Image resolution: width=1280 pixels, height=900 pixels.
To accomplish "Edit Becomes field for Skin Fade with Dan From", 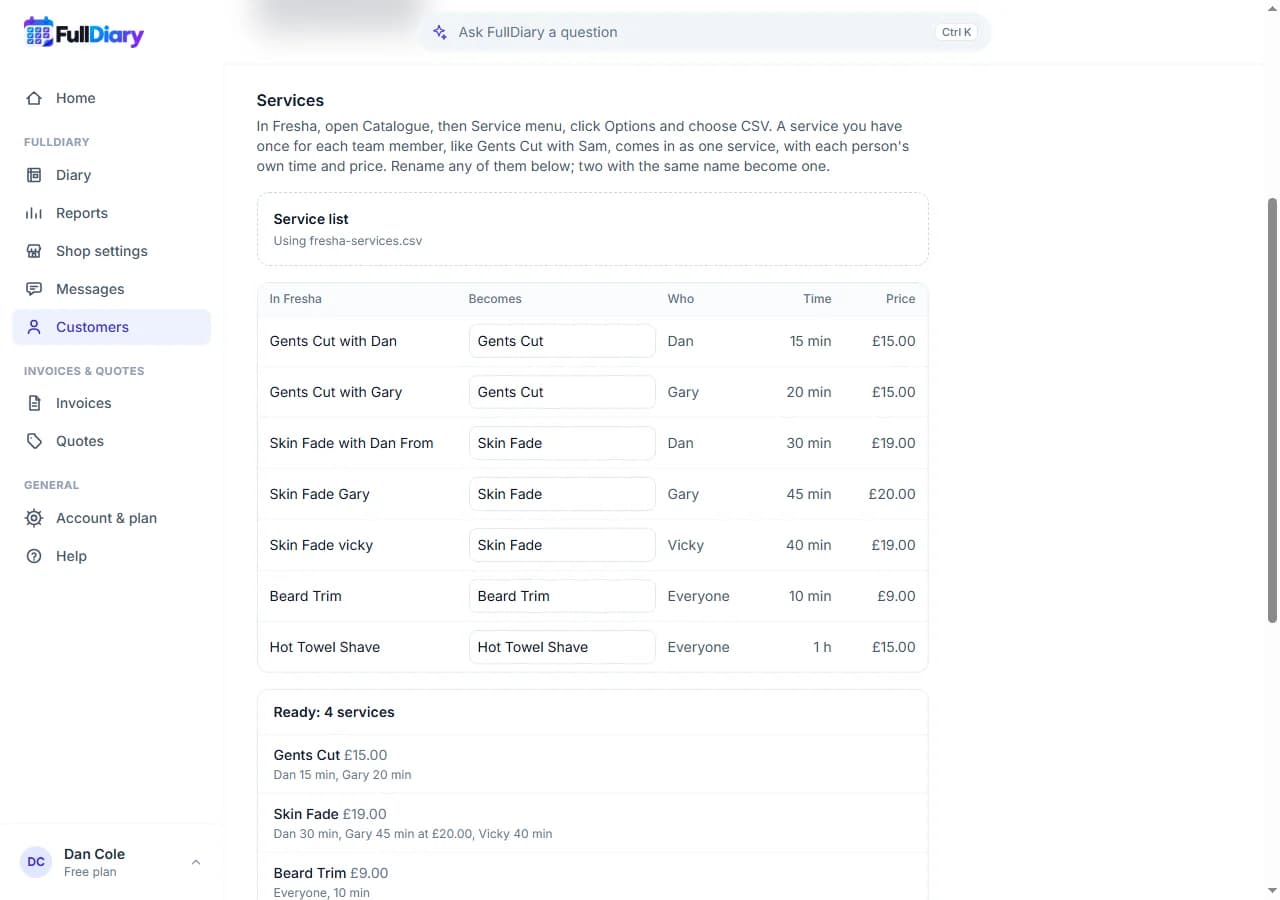I will tap(562, 443).
